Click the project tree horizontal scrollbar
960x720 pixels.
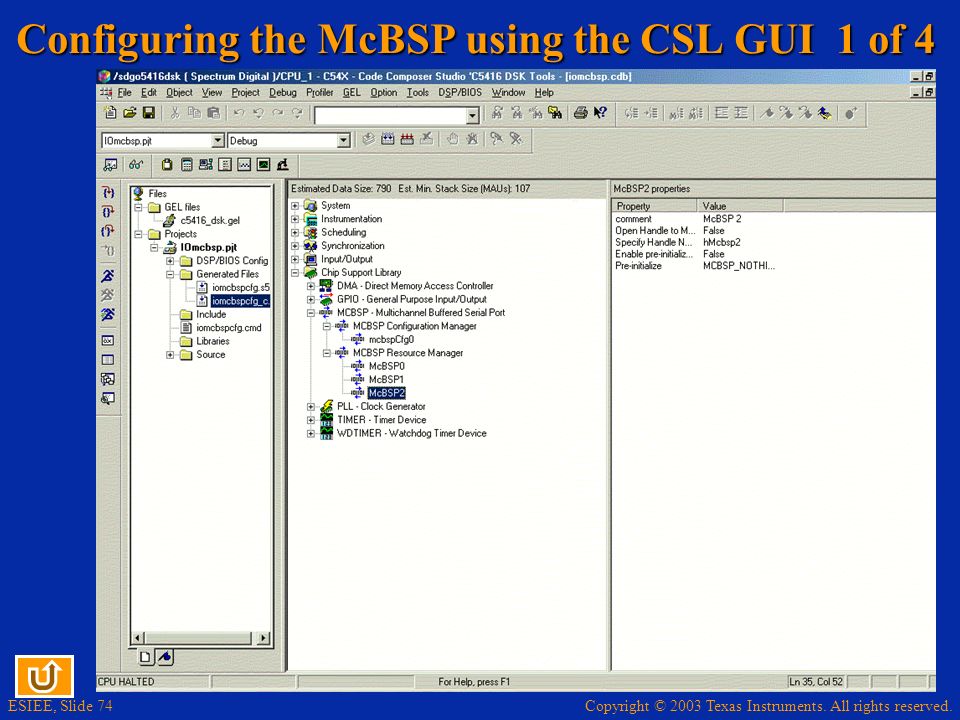[x=200, y=637]
